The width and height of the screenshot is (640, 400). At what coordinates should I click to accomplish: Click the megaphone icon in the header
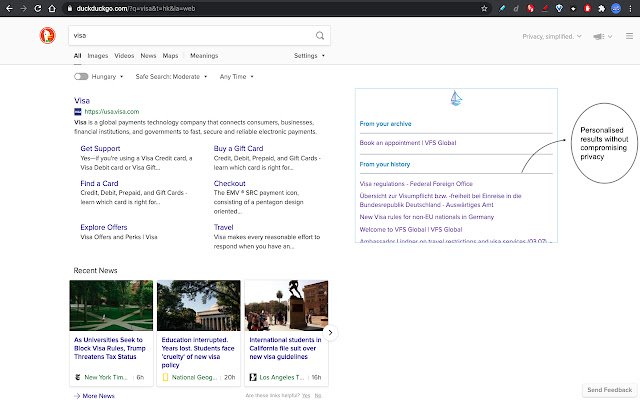(x=599, y=36)
